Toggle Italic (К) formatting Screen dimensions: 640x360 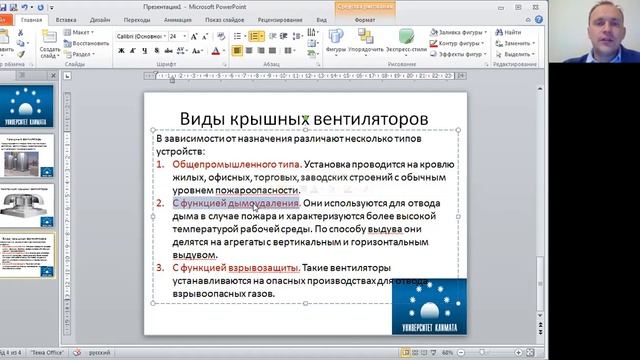[x=133, y=51]
